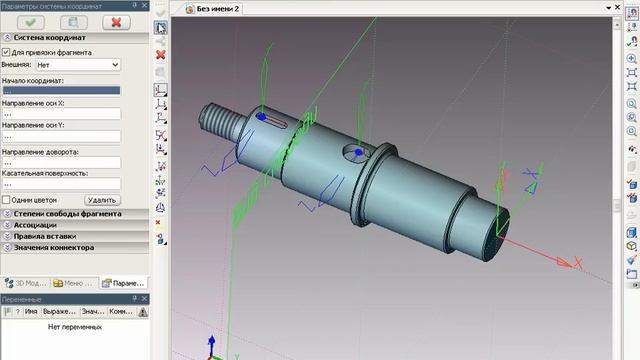
Task: Click the preview button between checkmark and cross
Action: pos(74,22)
